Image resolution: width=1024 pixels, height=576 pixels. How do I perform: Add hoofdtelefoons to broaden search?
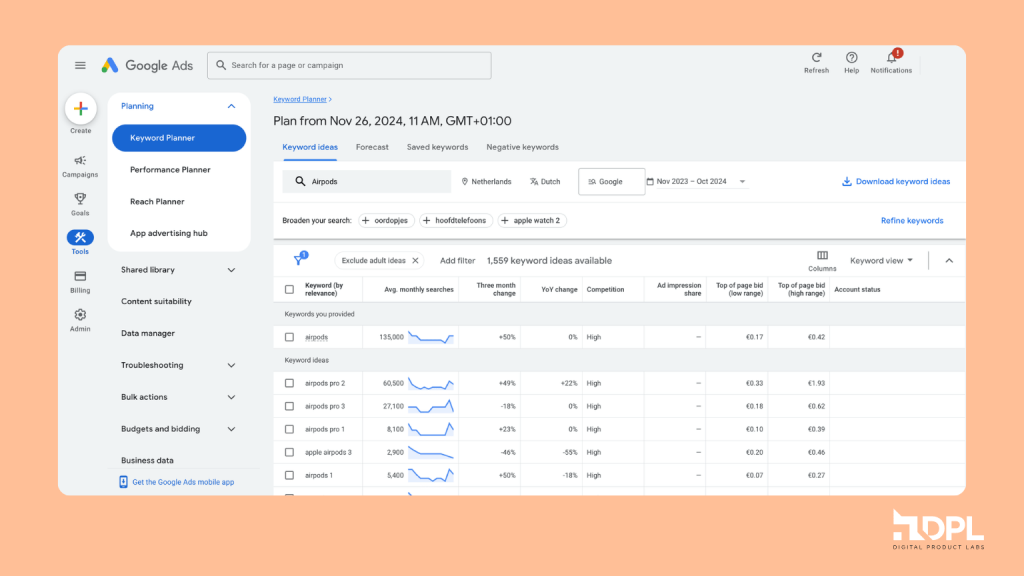click(456, 221)
